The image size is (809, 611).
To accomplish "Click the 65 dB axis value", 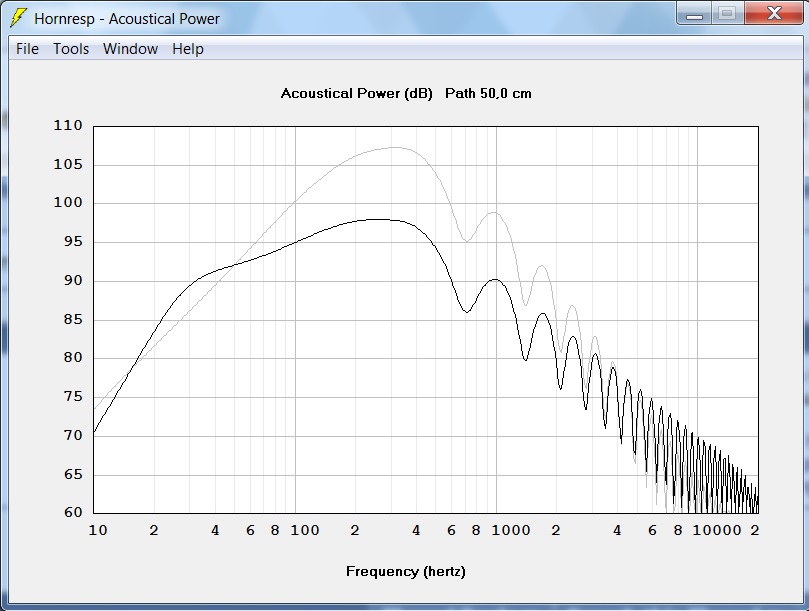I will pyautogui.click(x=73, y=474).
